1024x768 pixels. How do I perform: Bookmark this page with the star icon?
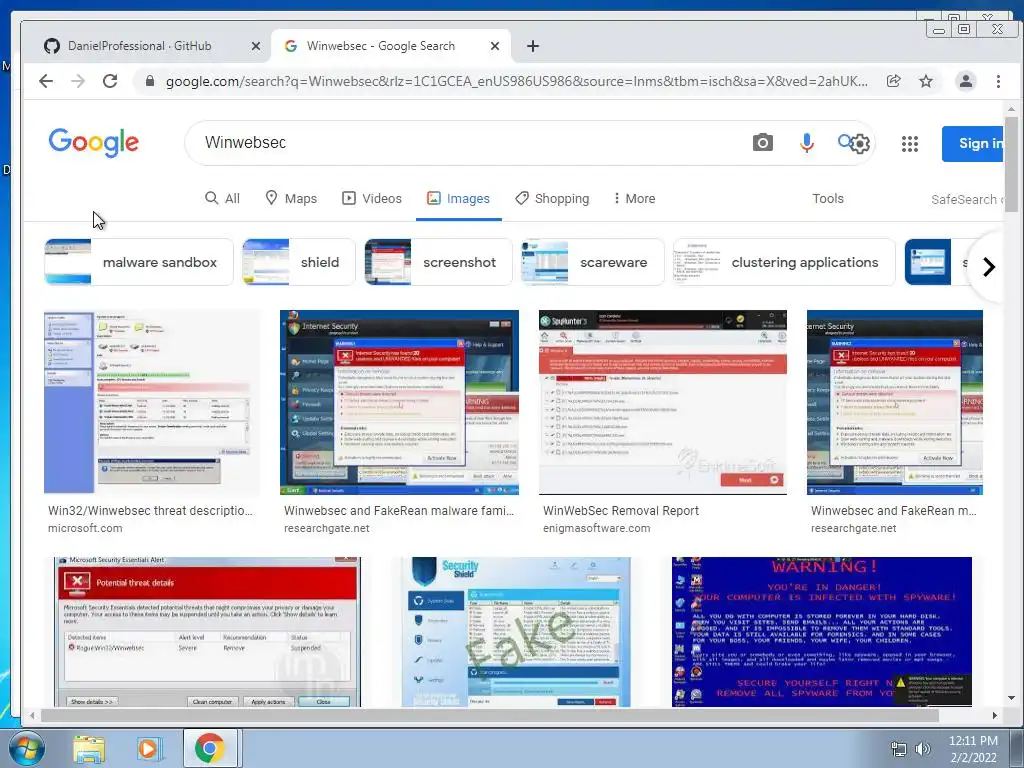click(926, 81)
